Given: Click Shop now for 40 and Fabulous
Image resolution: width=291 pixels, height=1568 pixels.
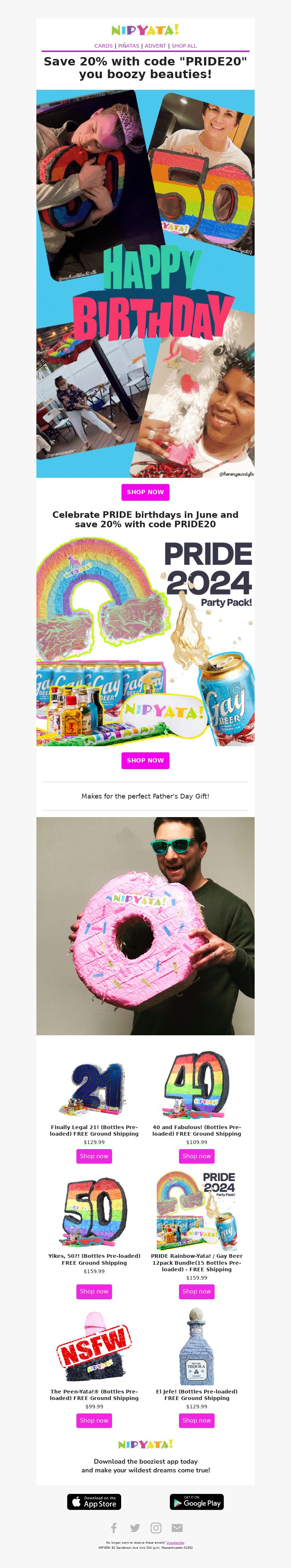Looking at the screenshot, I should tap(197, 1156).
